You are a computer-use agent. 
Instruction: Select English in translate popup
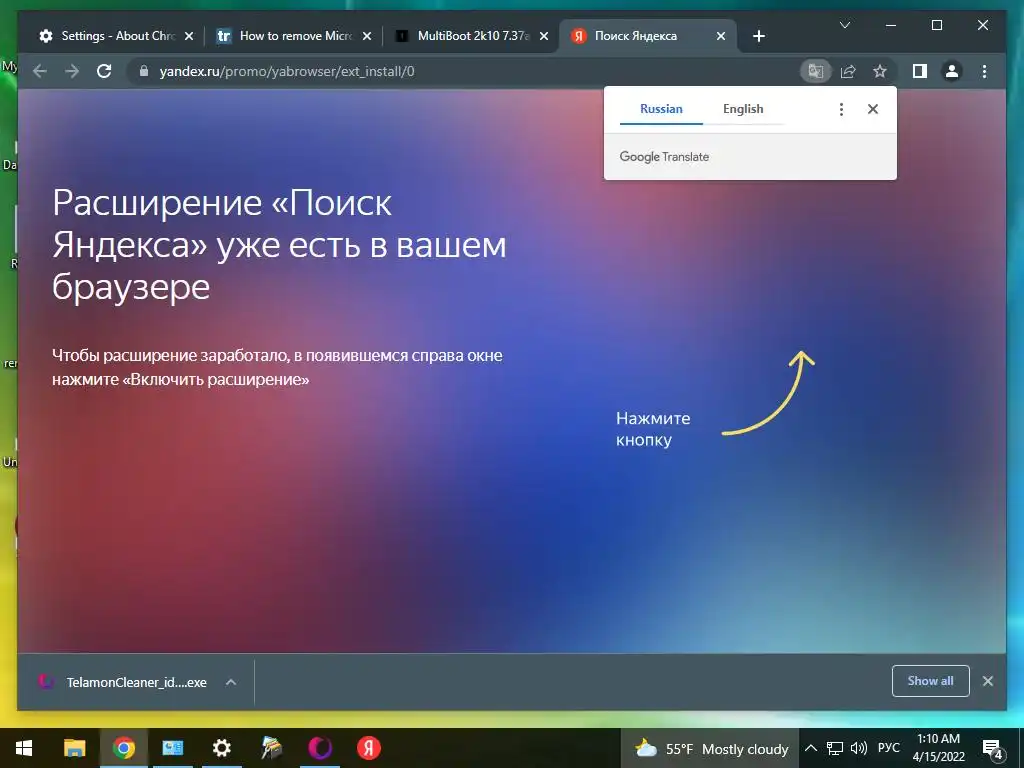tap(743, 109)
